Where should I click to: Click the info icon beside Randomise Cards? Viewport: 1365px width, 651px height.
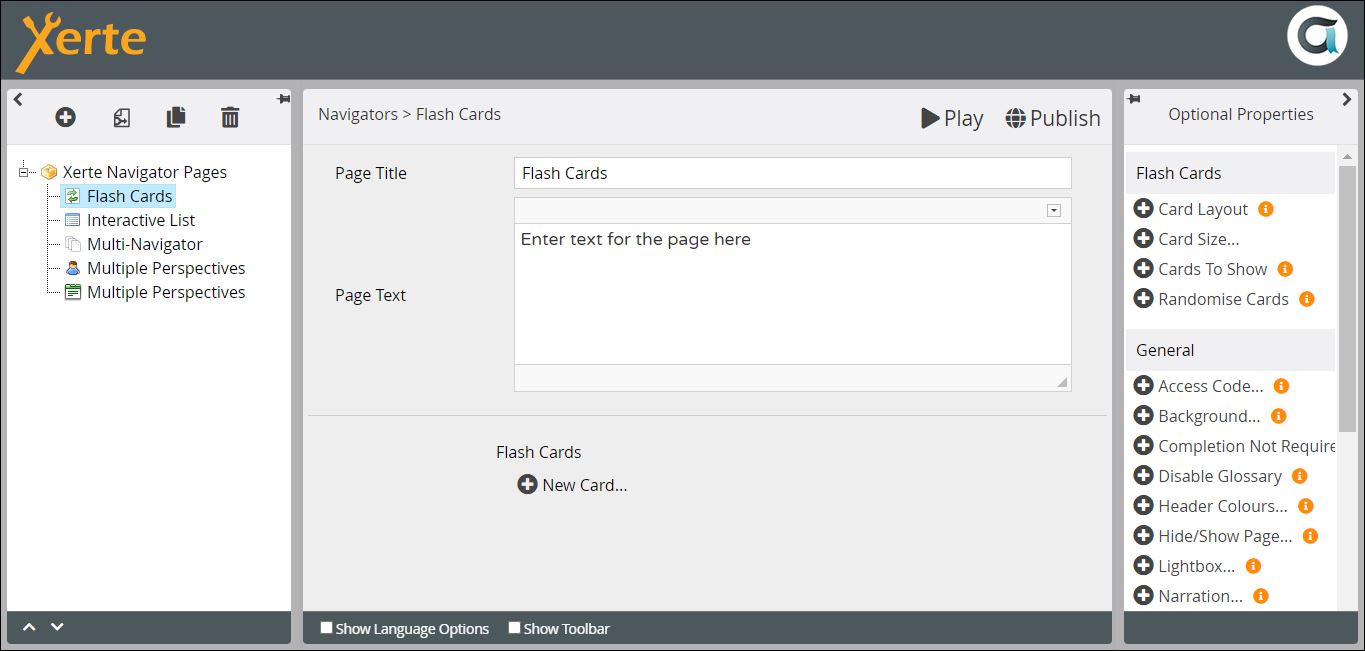(1306, 299)
